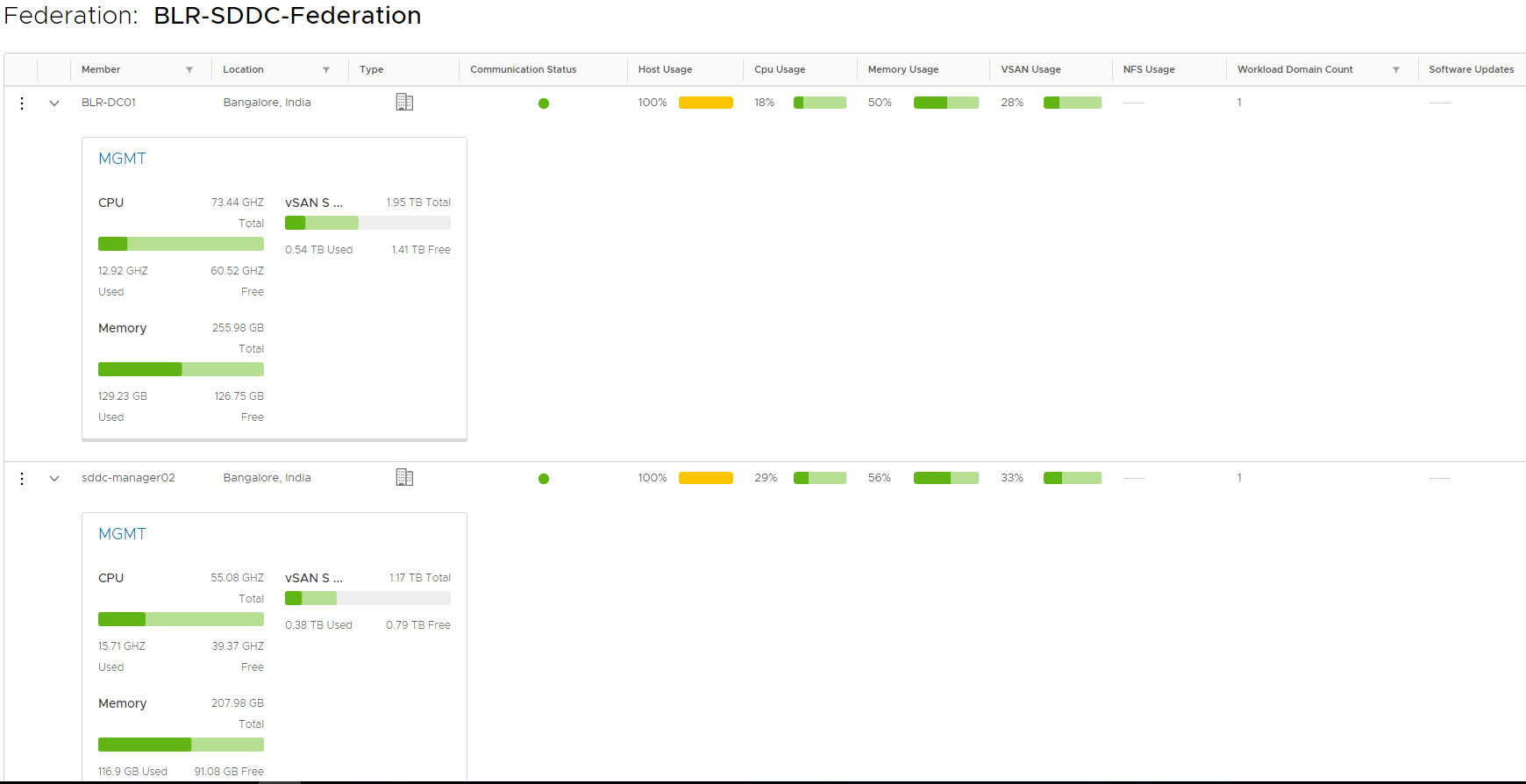
Task: Click the 15.71 GHZ CPU used value
Action: pyautogui.click(x=122, y=646)
